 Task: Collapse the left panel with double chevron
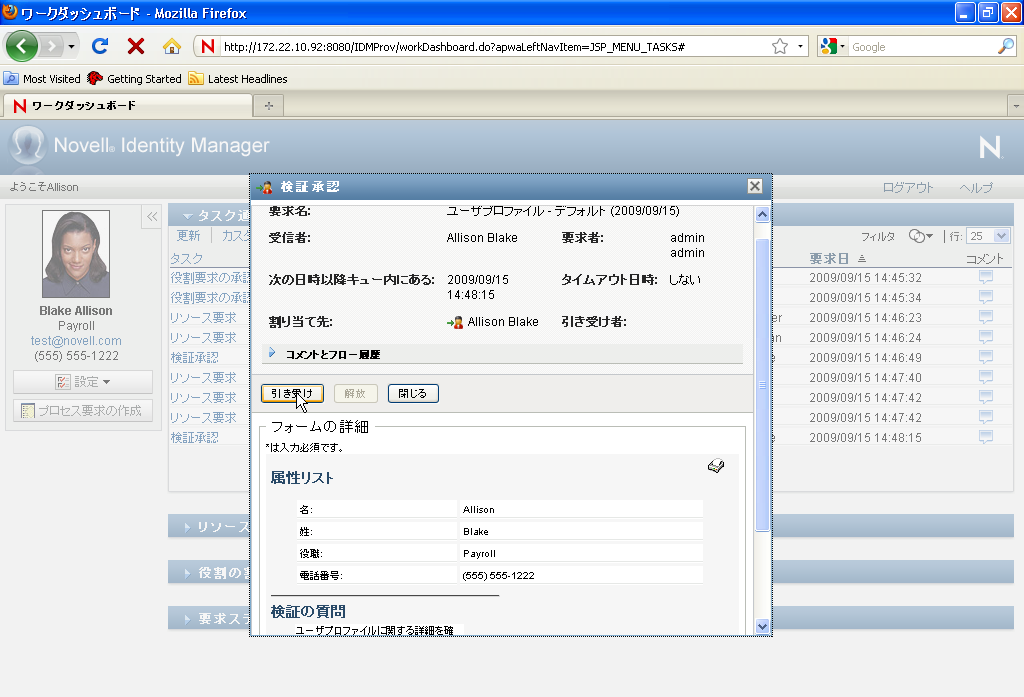pyautogui.click(x=152, y=217)
